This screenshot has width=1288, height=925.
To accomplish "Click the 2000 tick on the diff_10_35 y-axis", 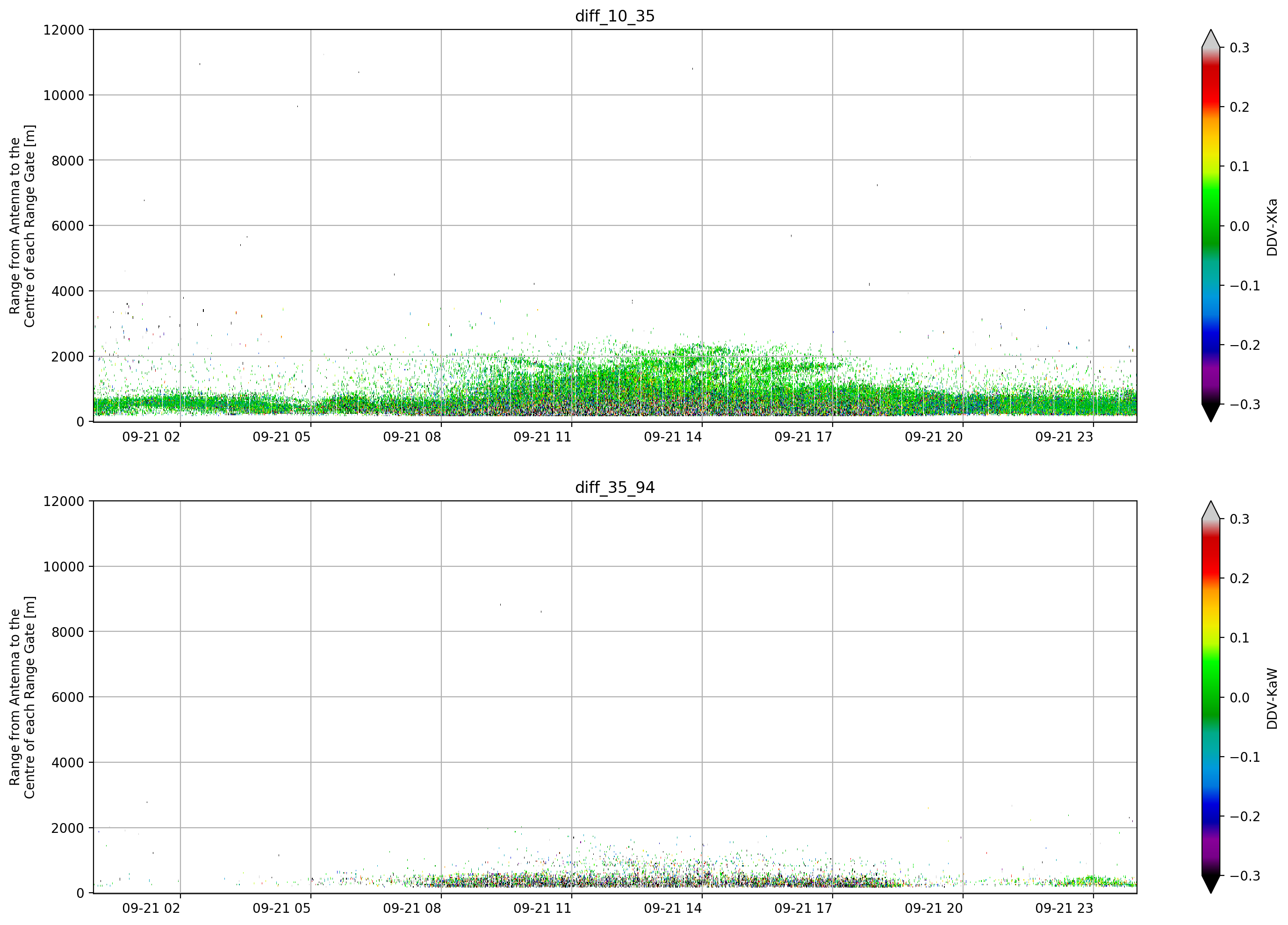I will [68, 357].
